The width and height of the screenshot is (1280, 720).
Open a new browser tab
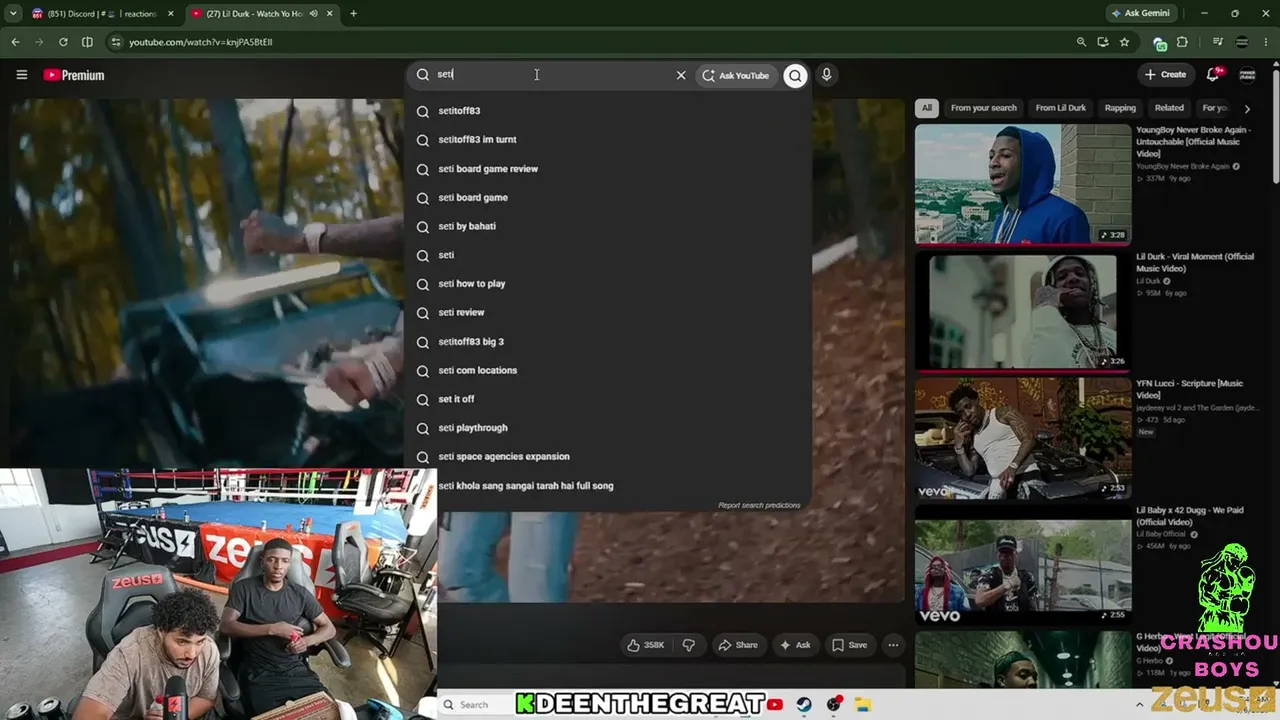click(353, 14)
